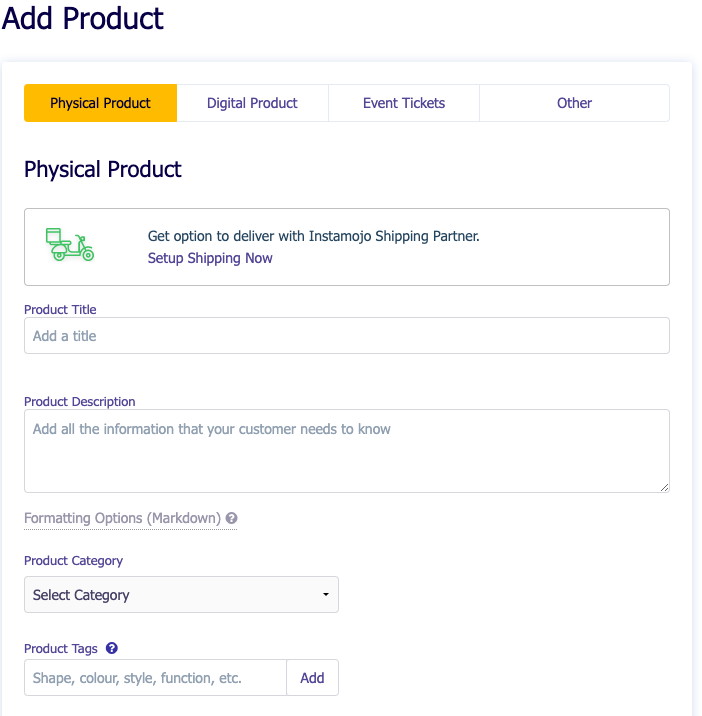Focus the Product Title input field

click(x=346, y=336)
